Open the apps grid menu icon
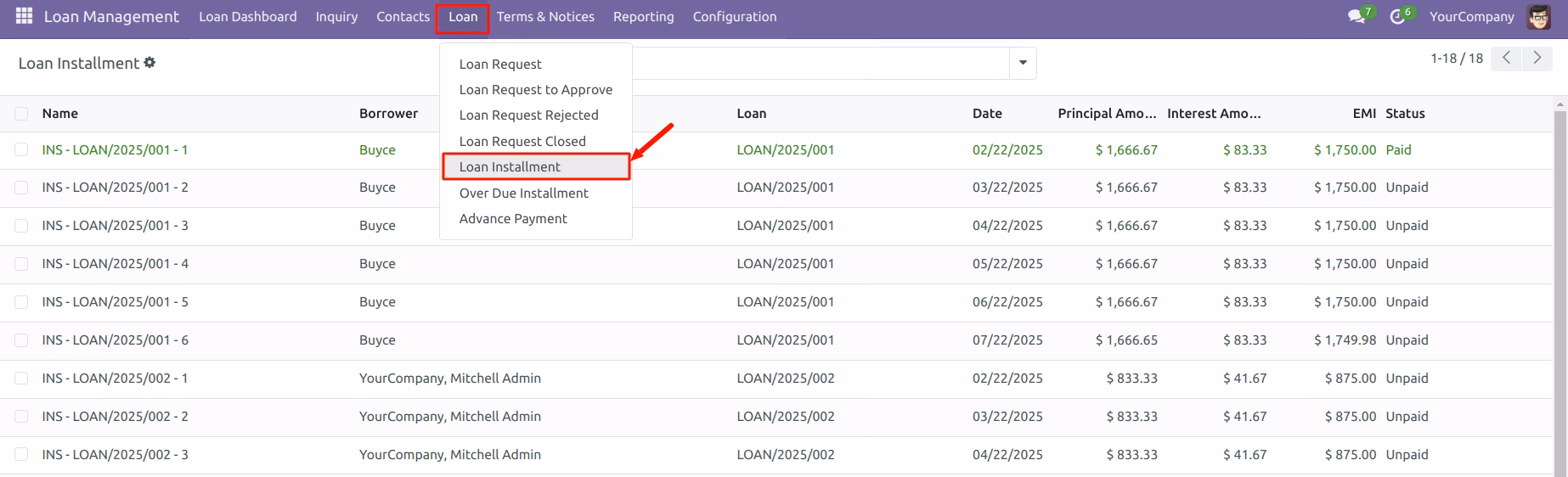Image resolution: width=1568 pixels, height=477 pixels. pos(24,16)
